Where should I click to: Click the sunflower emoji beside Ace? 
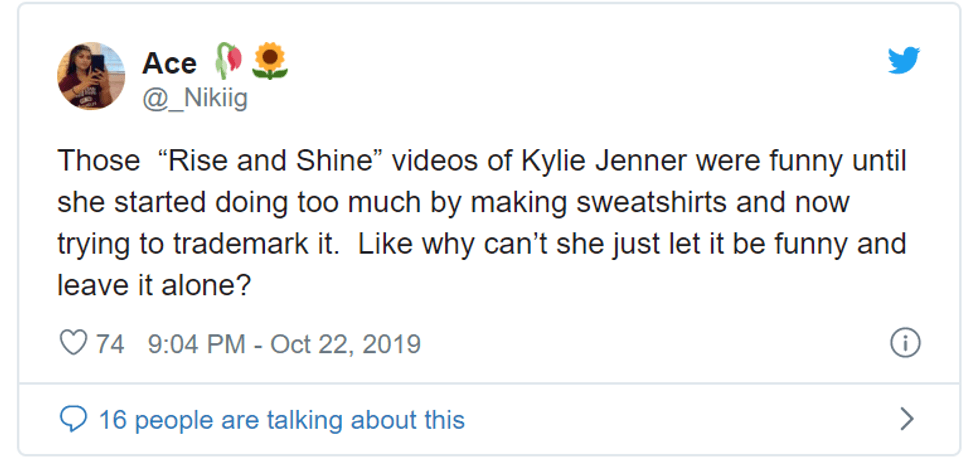tap(270, 62)
